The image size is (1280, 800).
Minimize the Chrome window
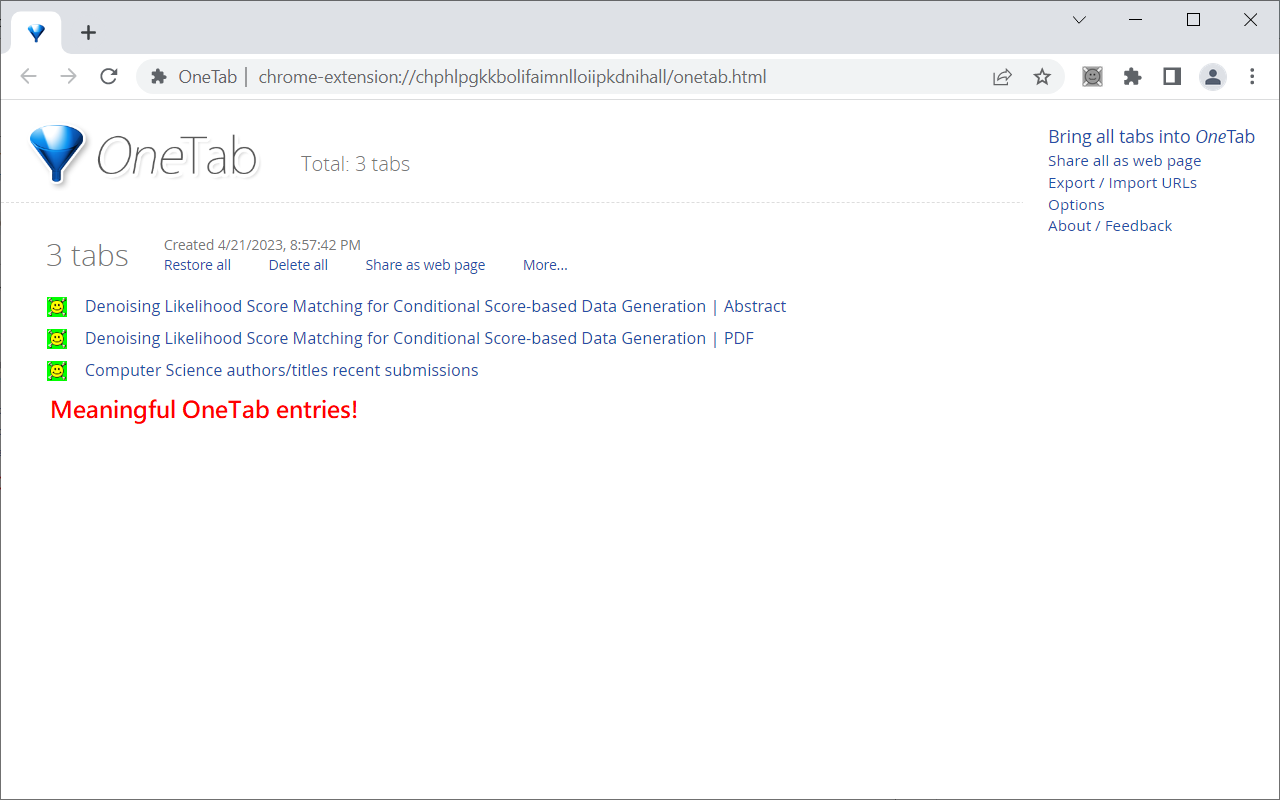tap(1136, 20)
